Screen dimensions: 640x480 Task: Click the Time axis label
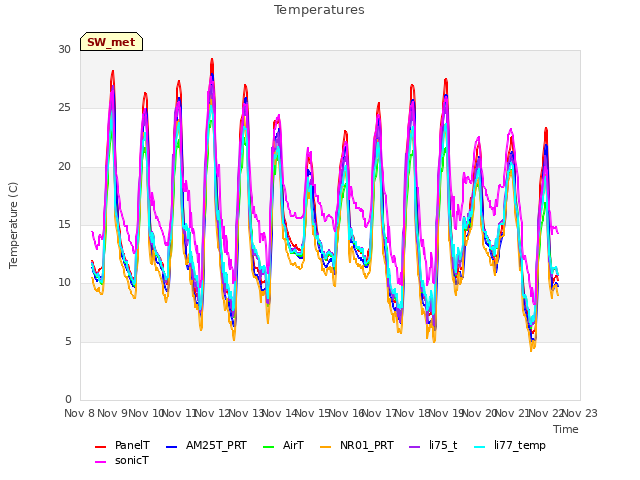coord(566,429)
